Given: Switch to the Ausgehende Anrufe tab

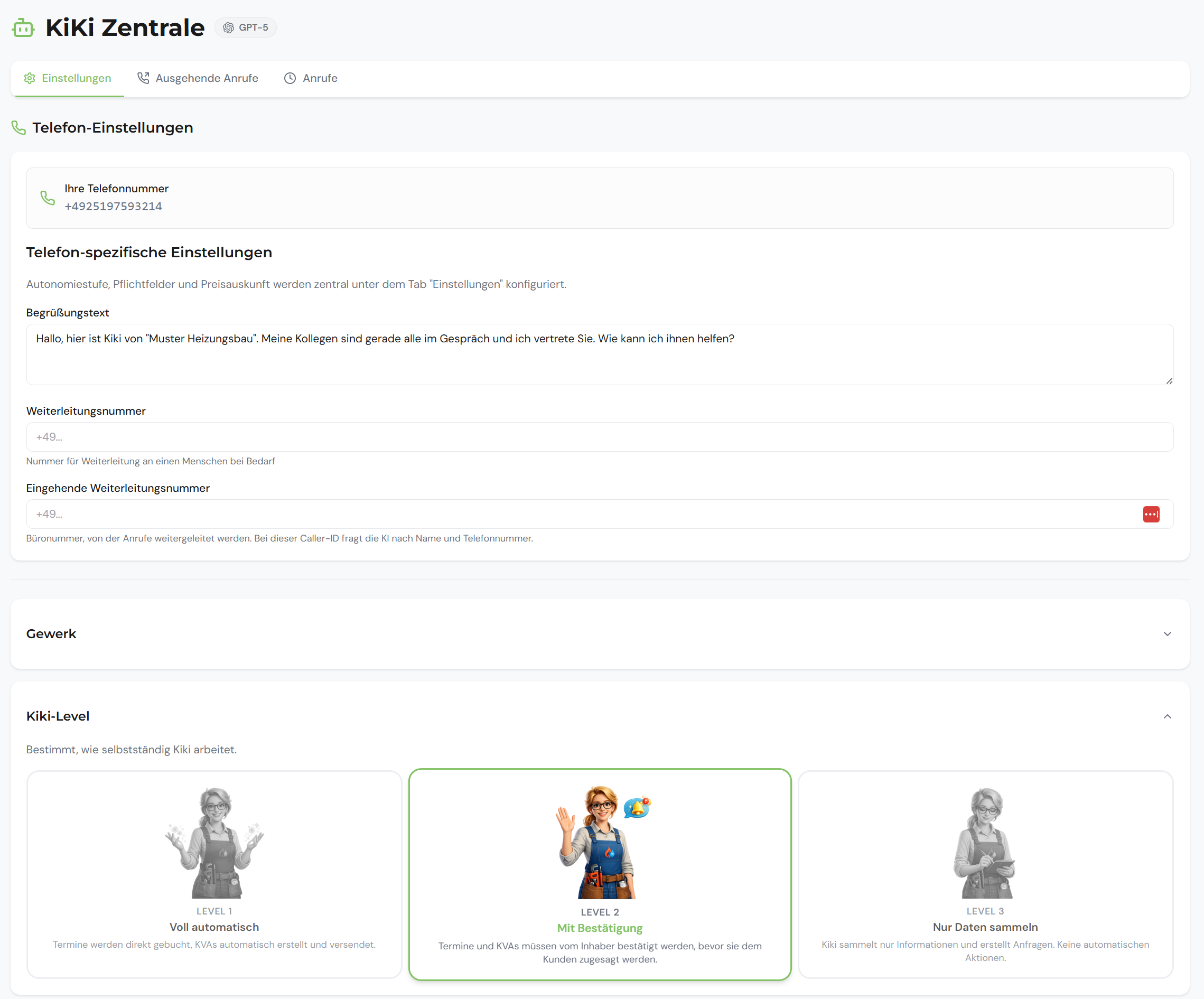Looking at the screenshot, I should pyautogui.click(x=207, y=78).
